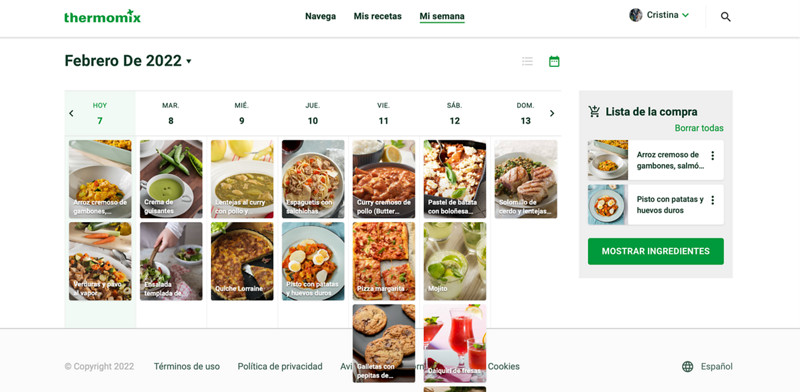
Task: Click the shopping cart icon
Action: tap(594, 111)
